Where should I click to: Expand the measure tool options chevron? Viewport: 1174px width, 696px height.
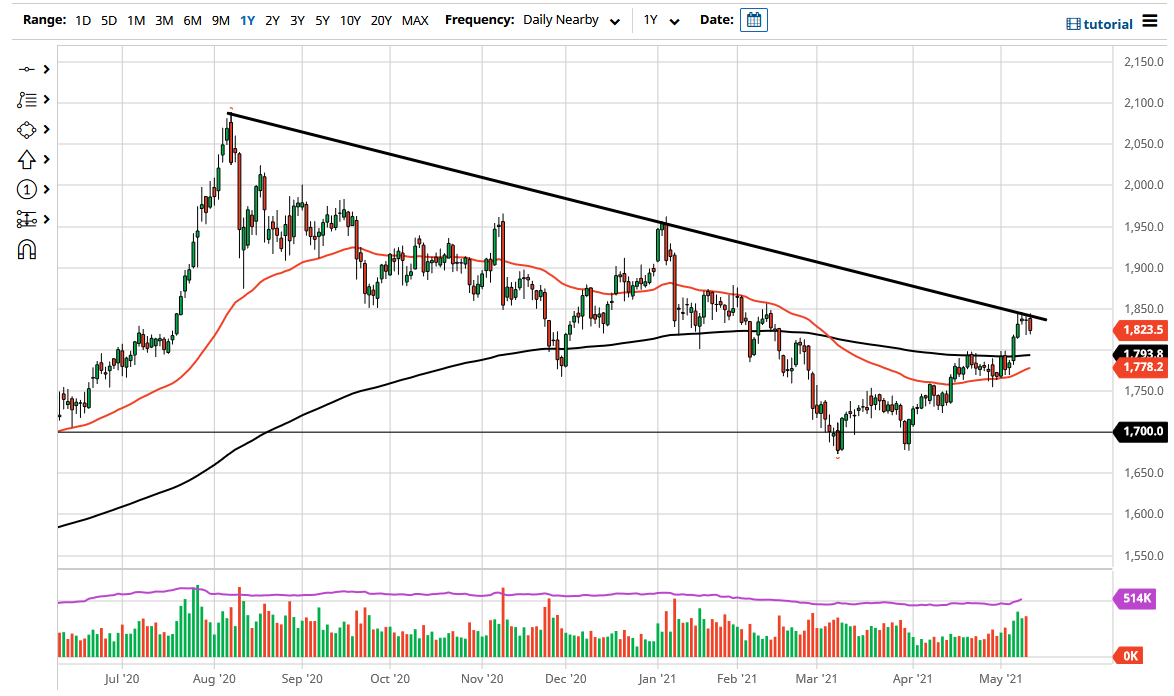click(46, 219)
